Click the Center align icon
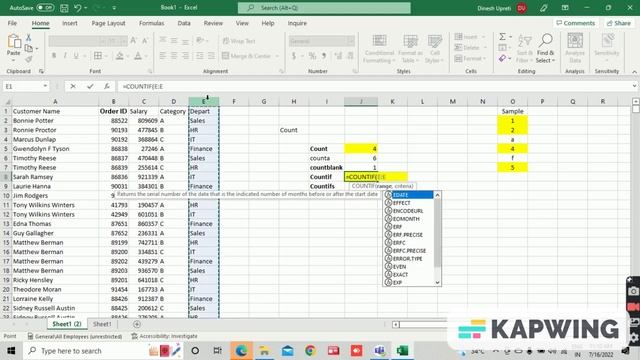 point(174,56)
